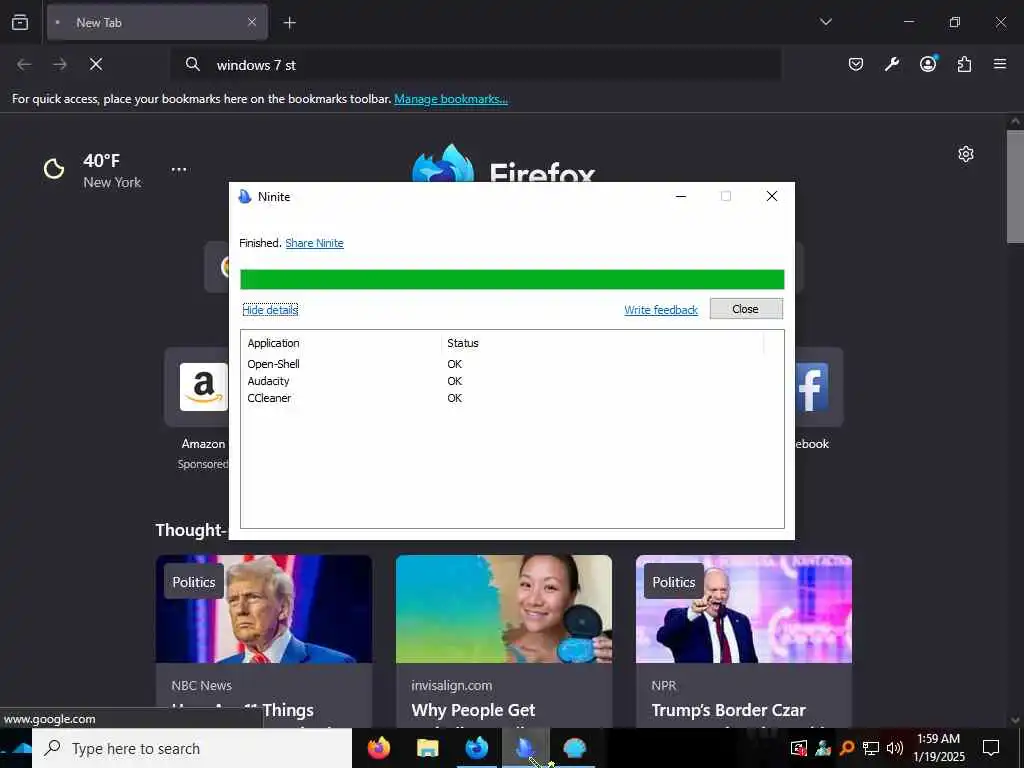The height and width of the screenshot is (768, 1024).
Task: Focus the address bar showing 'windows 7 st'
Action: 475,65
